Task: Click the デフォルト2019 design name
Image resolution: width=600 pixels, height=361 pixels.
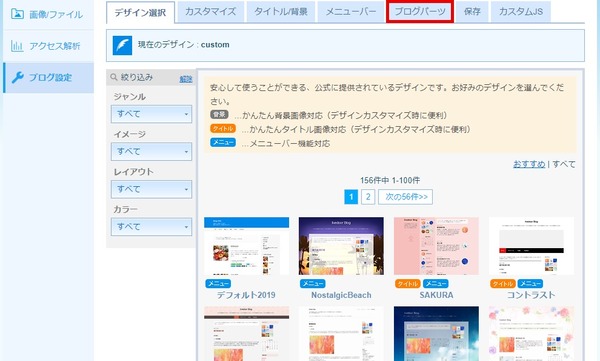Action: click(x=246, y=295)
